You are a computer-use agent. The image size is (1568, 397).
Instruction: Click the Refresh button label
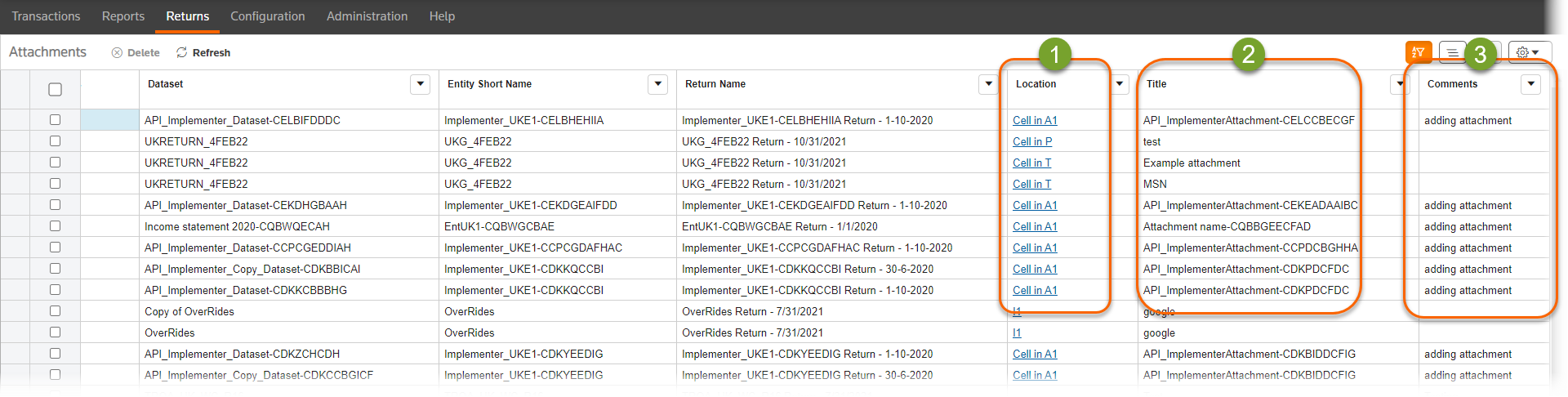pos(212,52)
